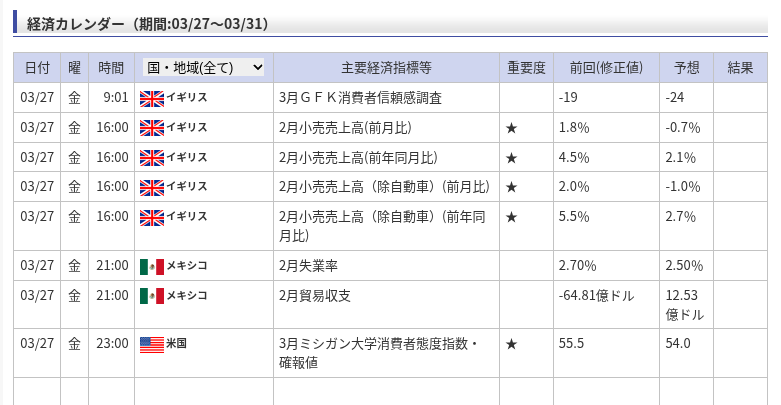Open the 国・地域(全て) country dropdown

[204, 68]
